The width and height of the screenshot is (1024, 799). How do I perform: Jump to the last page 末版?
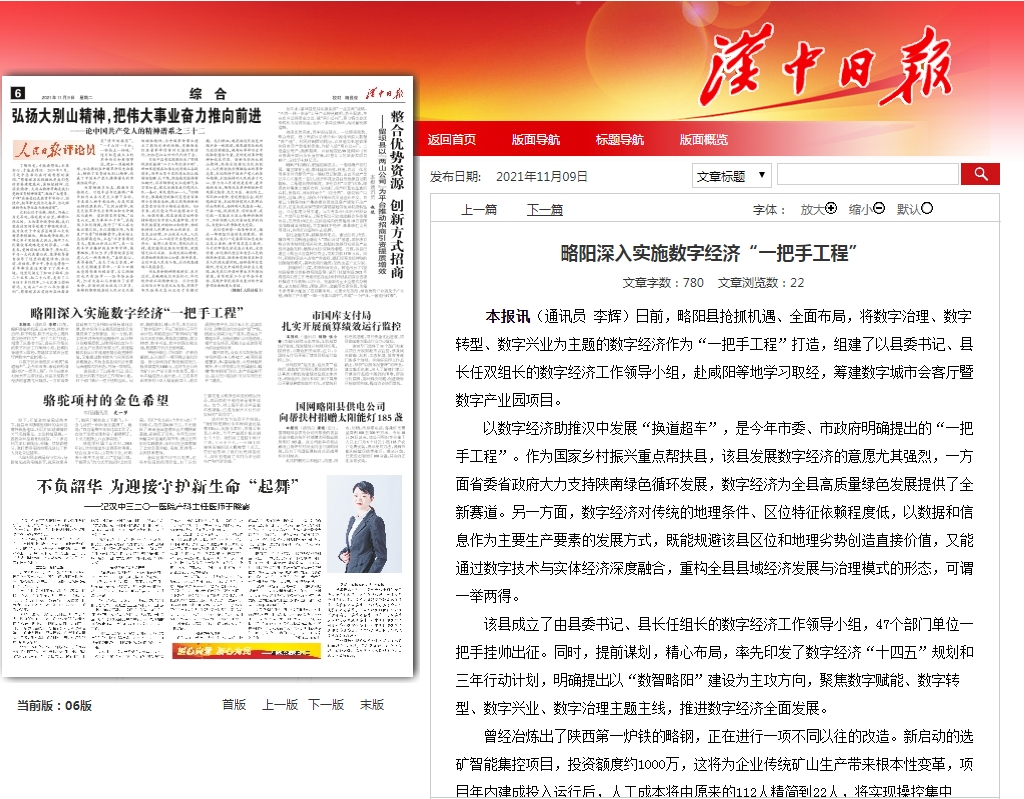point(372,705)
